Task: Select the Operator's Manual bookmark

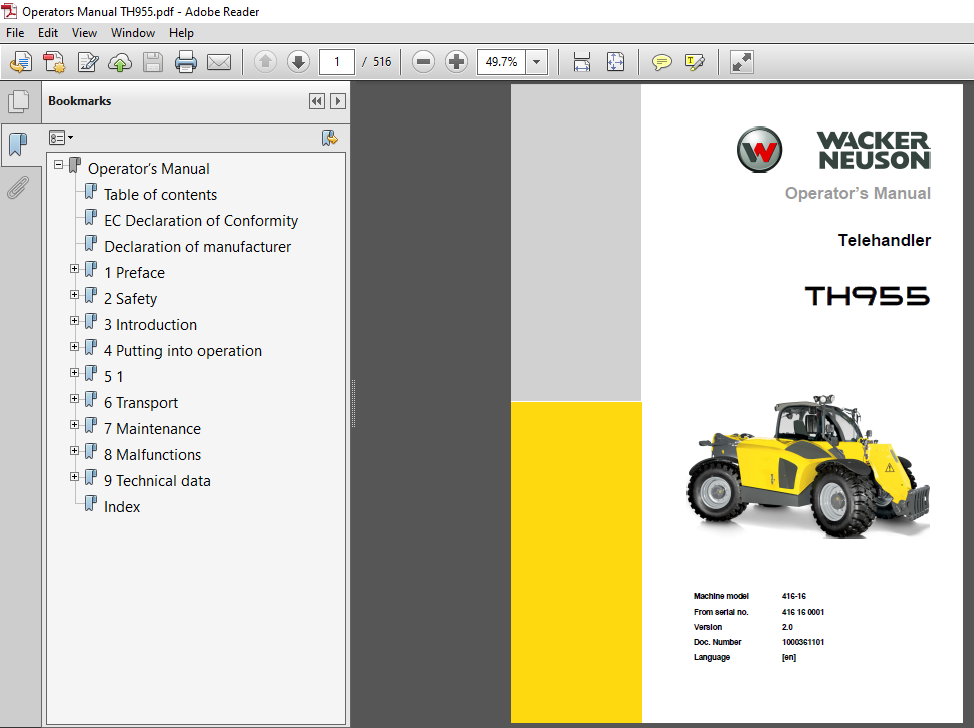Action: tap(148, 169)
